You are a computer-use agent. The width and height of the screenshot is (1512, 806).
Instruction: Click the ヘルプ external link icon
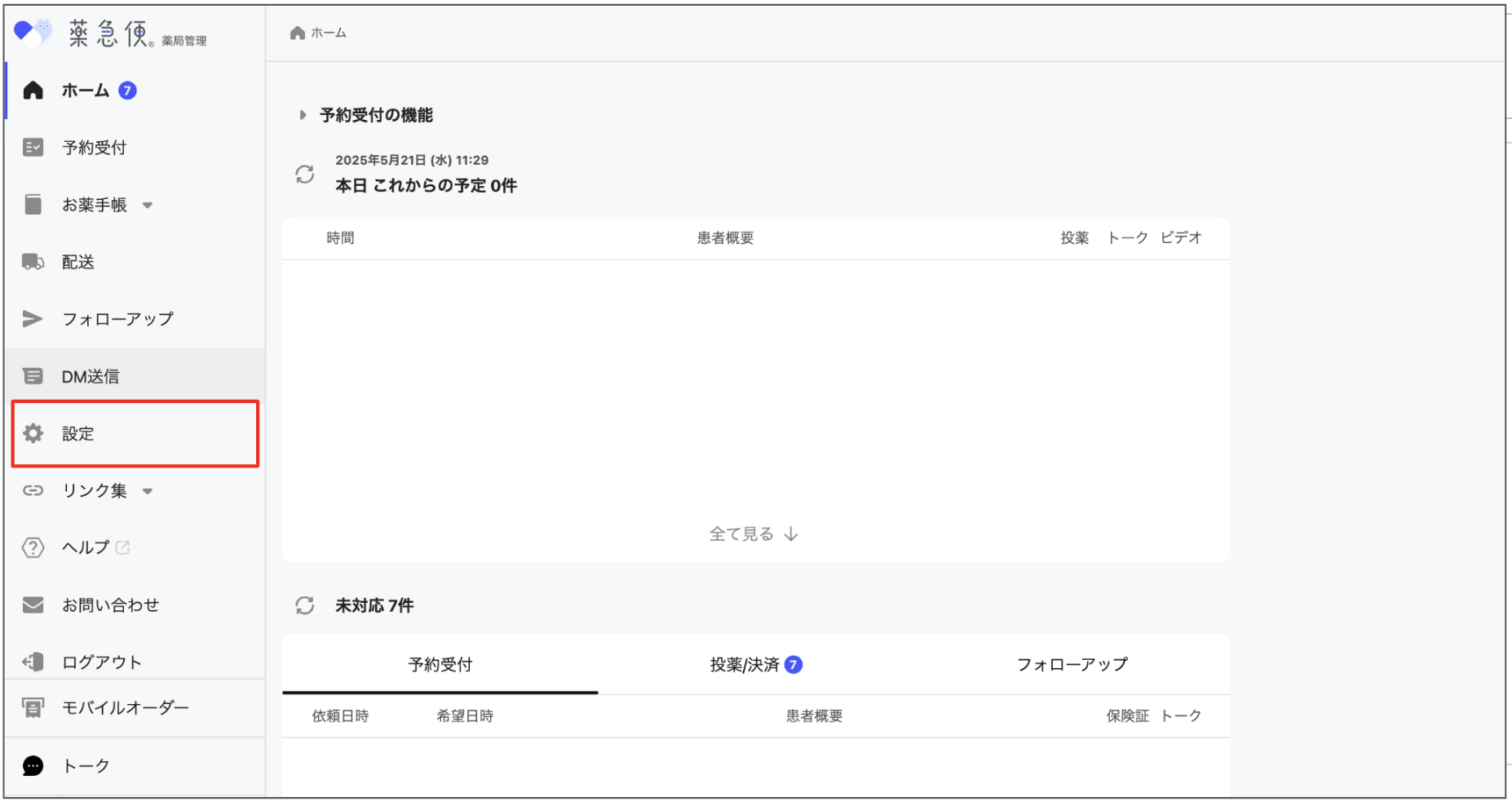122,547
